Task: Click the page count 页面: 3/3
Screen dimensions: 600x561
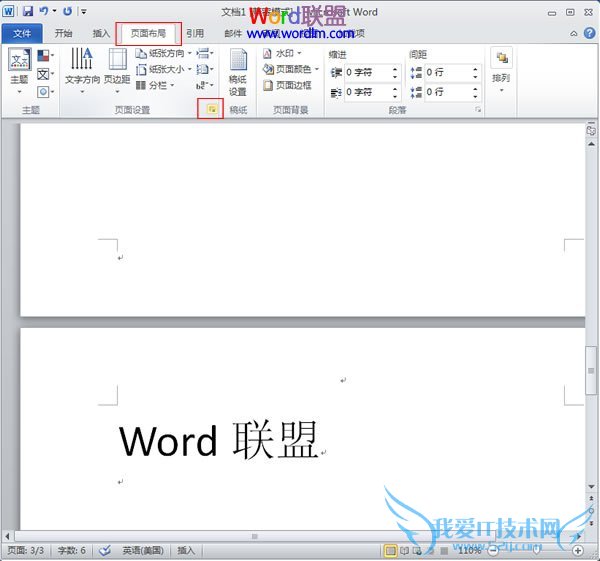Action: tap(26, 551)
